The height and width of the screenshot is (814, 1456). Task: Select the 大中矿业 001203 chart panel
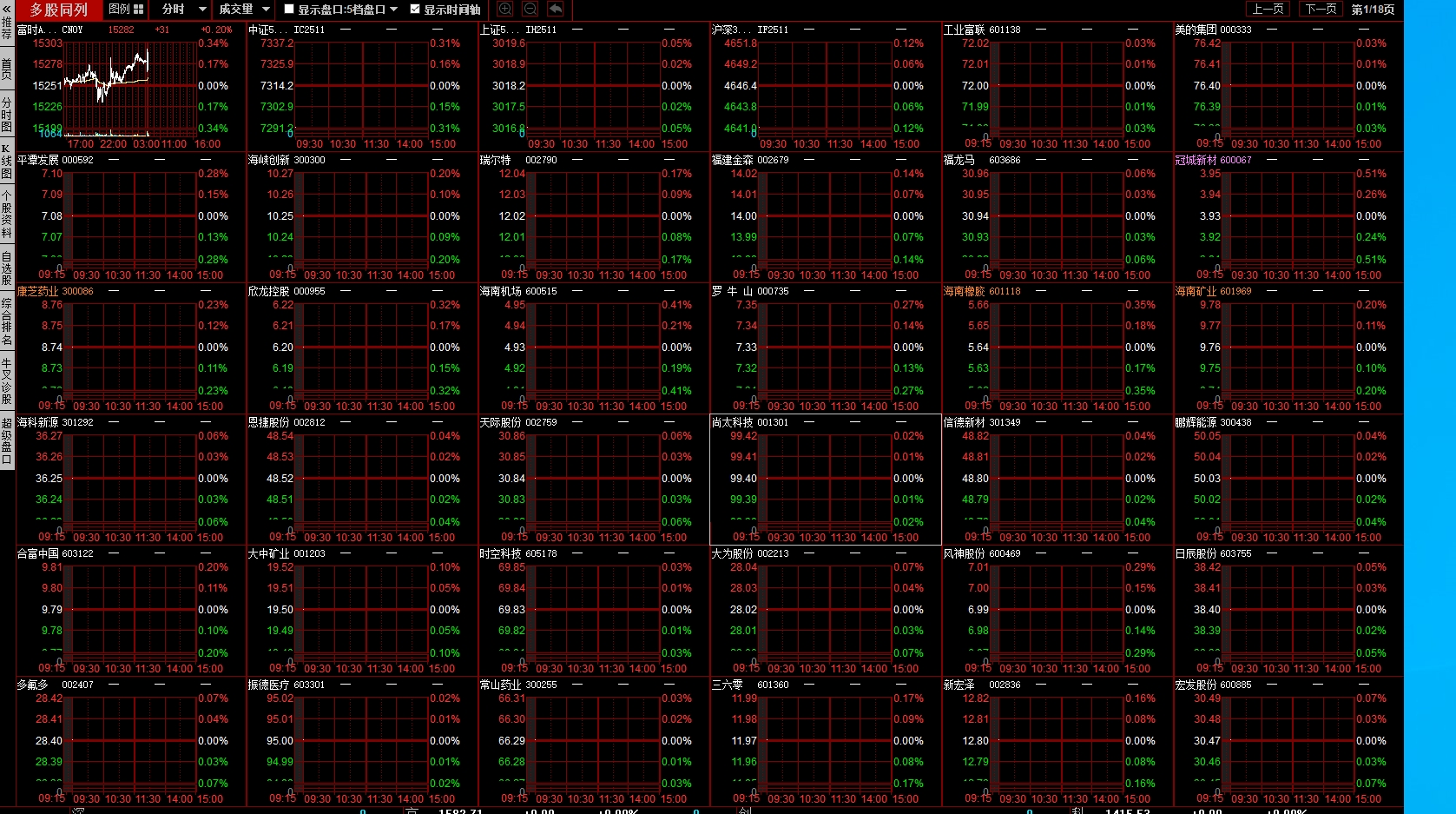coord(362,611)
